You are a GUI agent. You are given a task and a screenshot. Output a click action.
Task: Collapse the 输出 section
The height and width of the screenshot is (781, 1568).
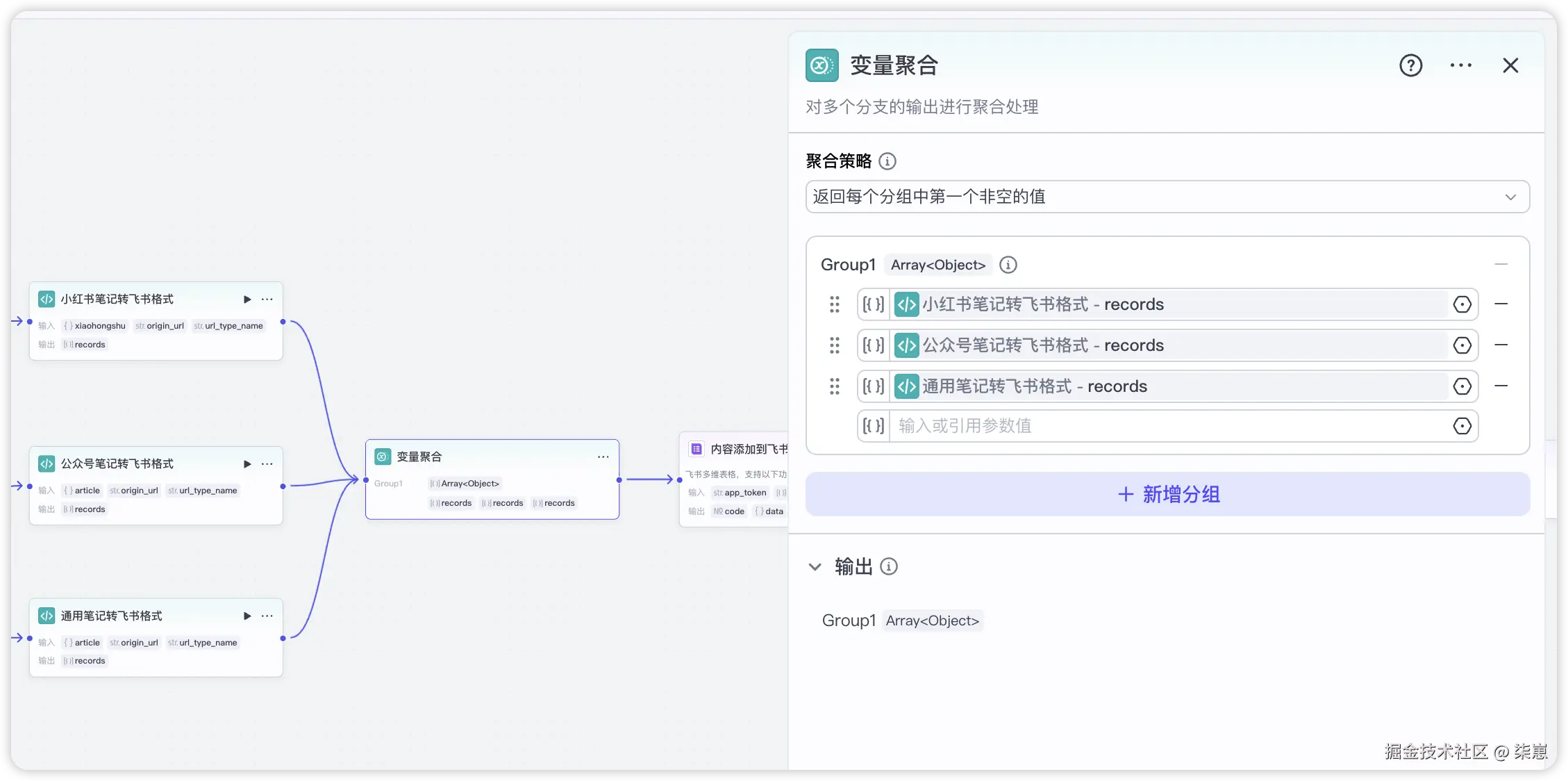[x=815, y=567]
